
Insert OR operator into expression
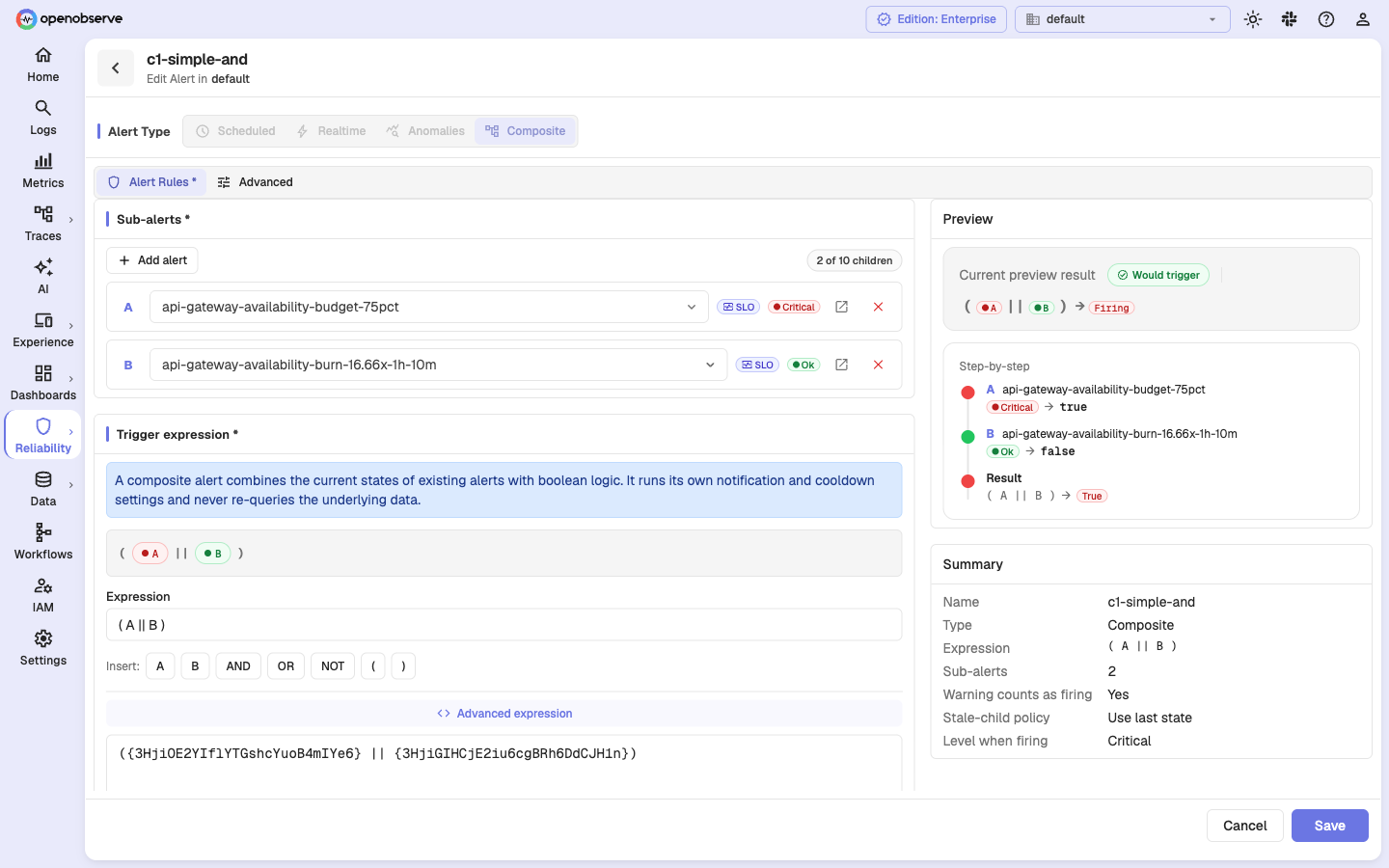[x=286, y=666]
